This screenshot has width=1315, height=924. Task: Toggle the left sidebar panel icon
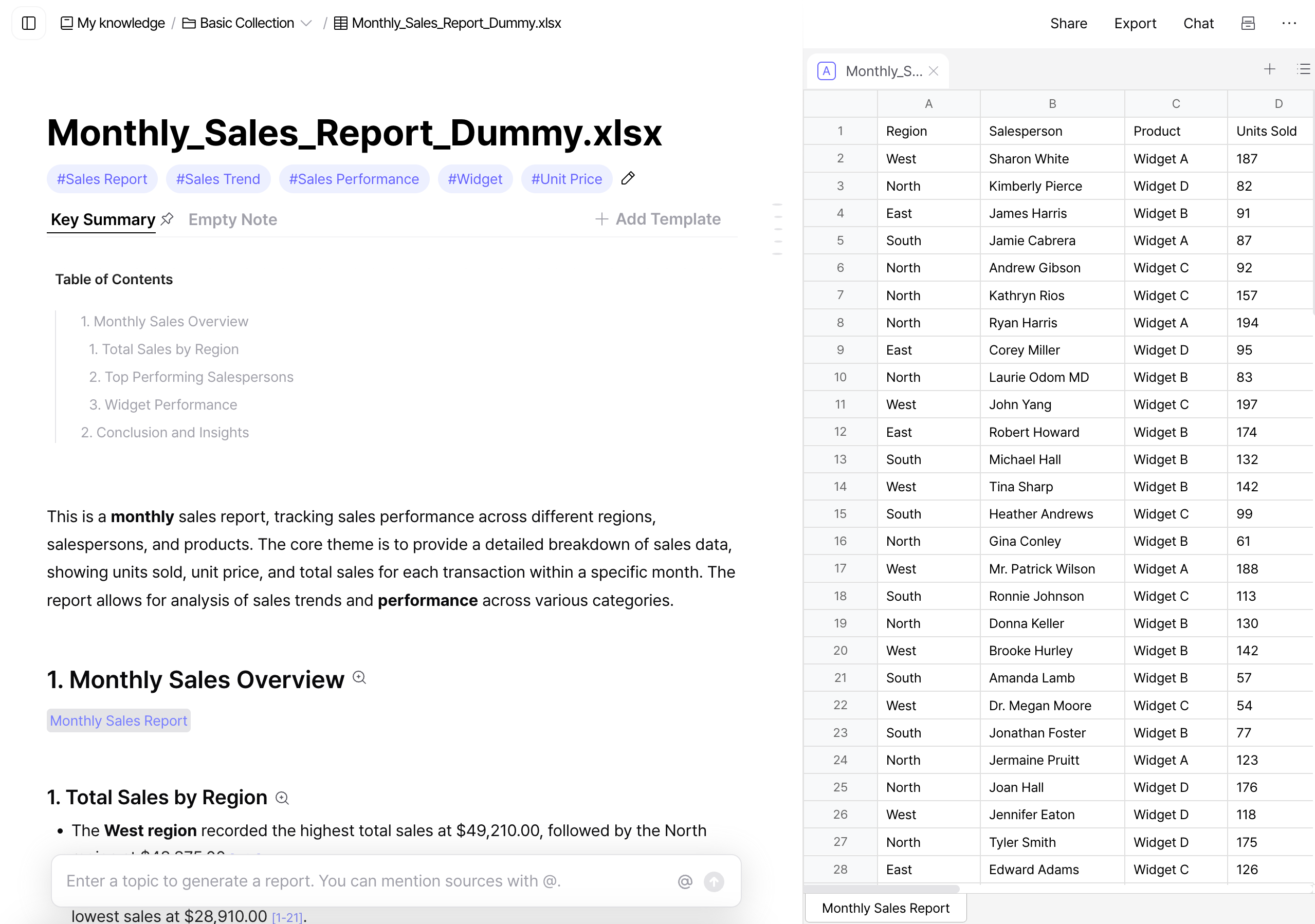point(29,23)
